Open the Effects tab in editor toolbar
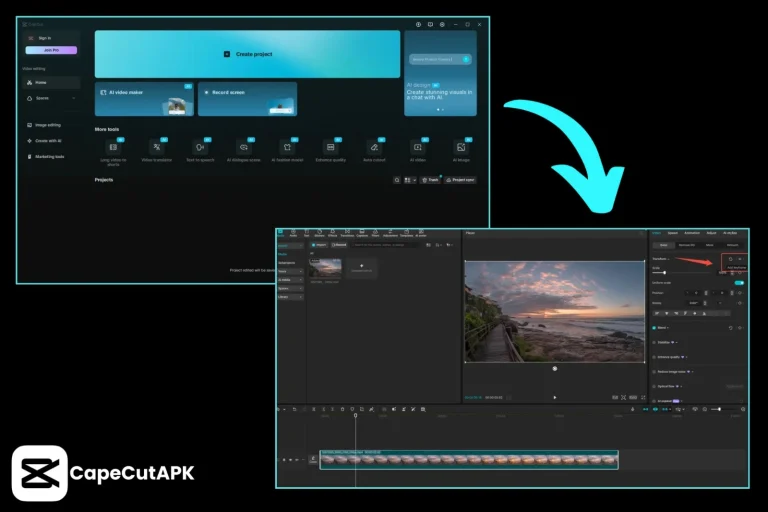Viewport: 768px width, 512px height. tap(333, 233)
